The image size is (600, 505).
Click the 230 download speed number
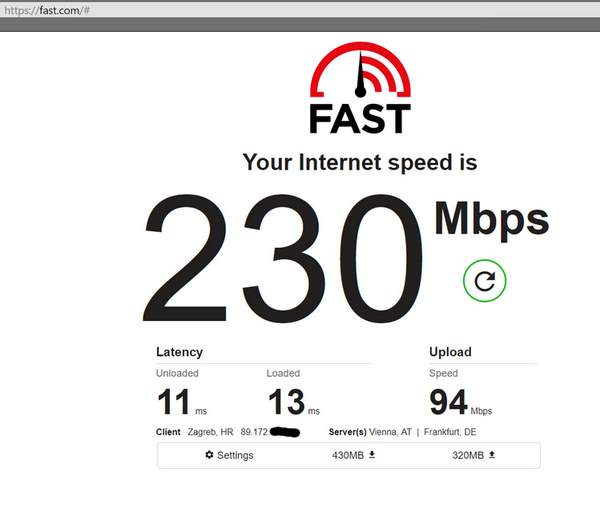click(283, 258)
